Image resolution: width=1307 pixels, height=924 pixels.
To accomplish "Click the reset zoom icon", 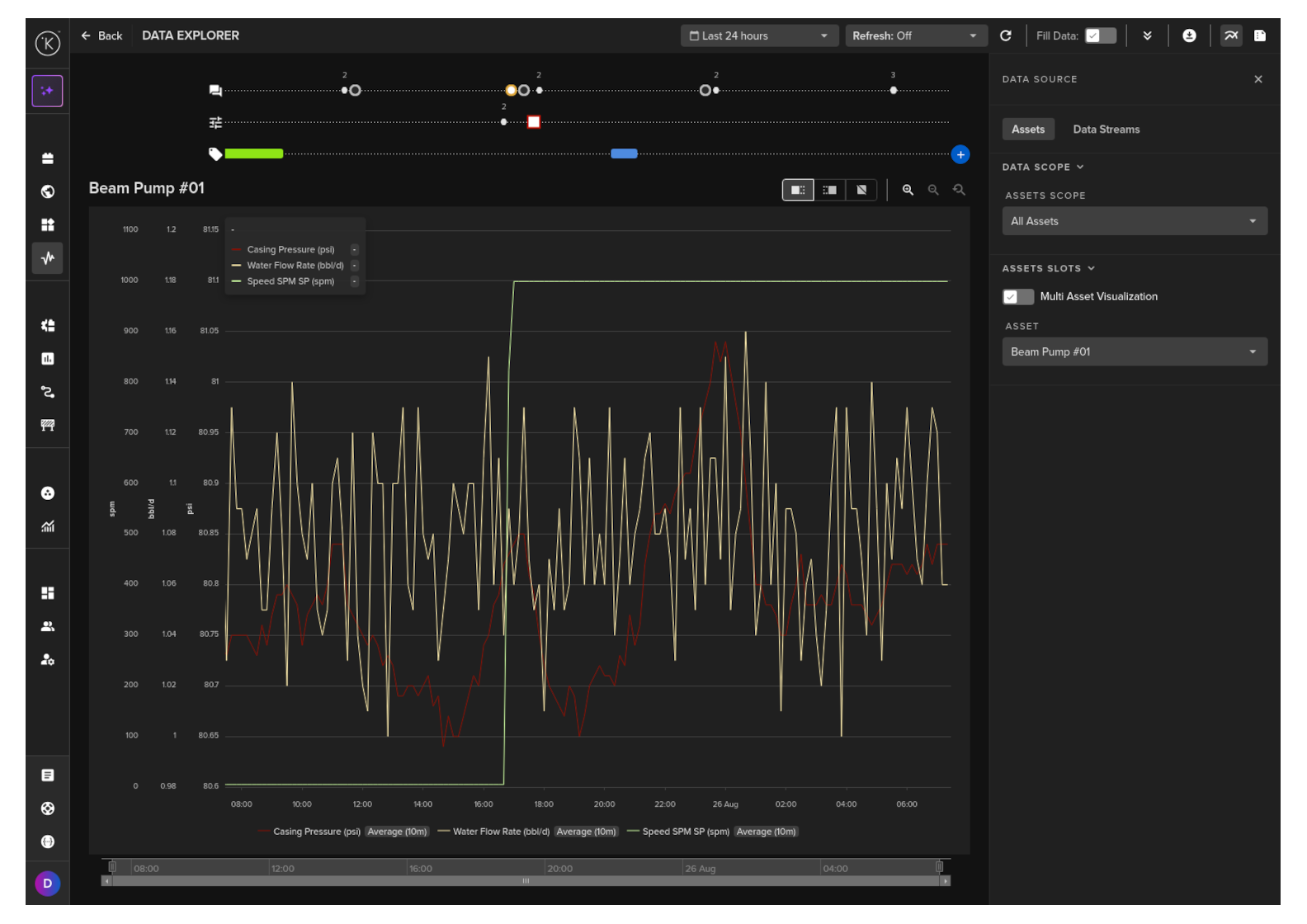I will tap(959, 190).
